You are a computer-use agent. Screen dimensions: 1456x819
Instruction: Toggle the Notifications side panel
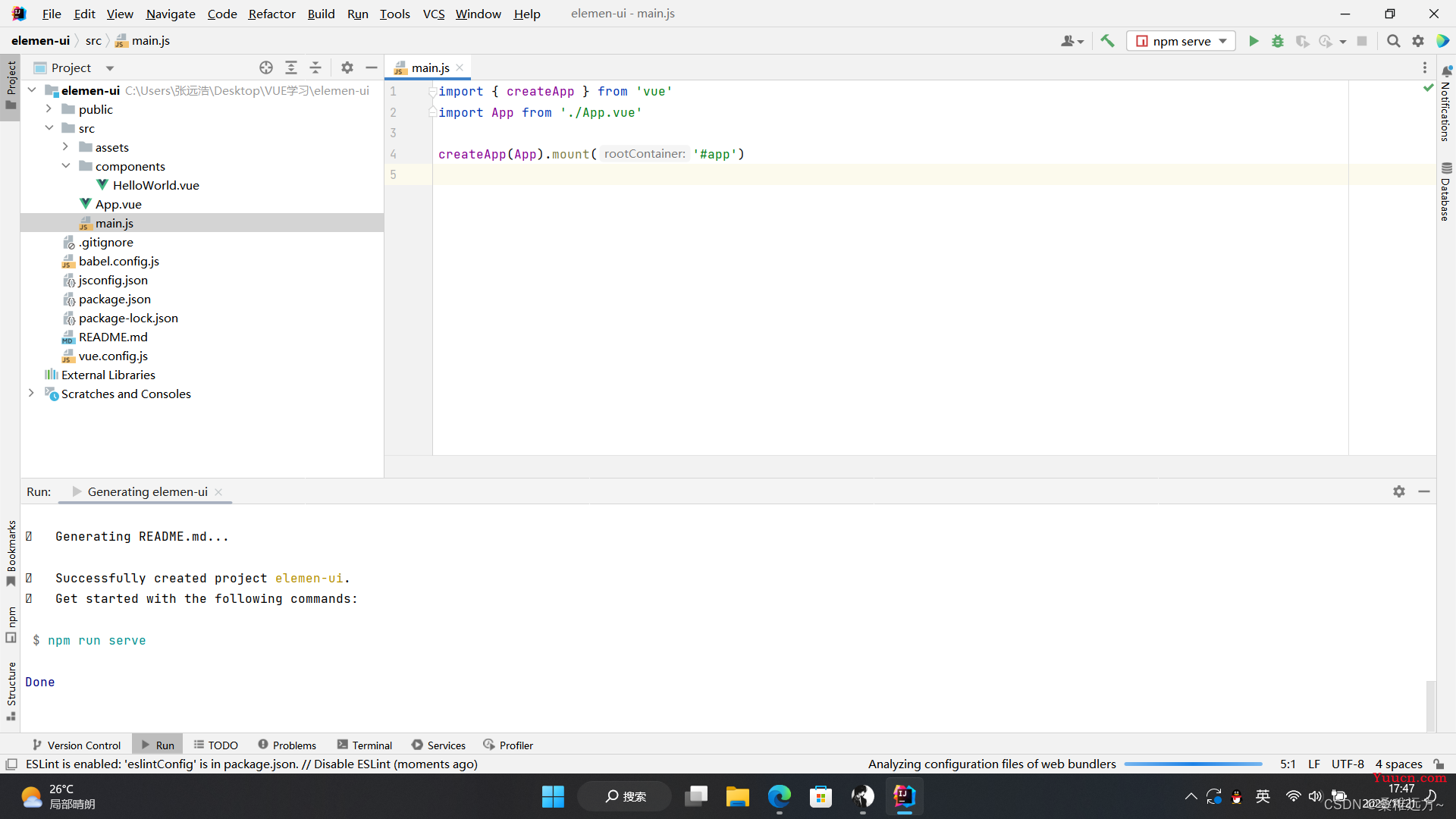pyautogui.click(x=1445, y=104)
